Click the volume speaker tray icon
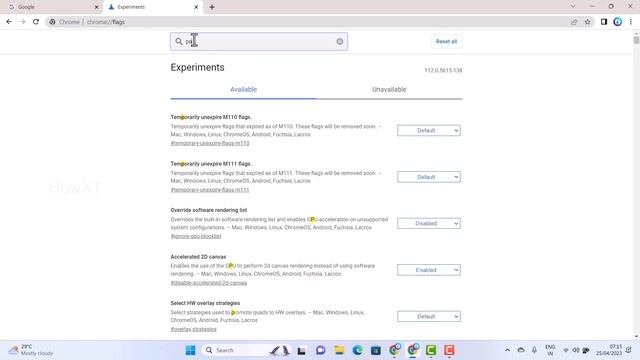This screenshot has height=360, width=640. point(576,350)
